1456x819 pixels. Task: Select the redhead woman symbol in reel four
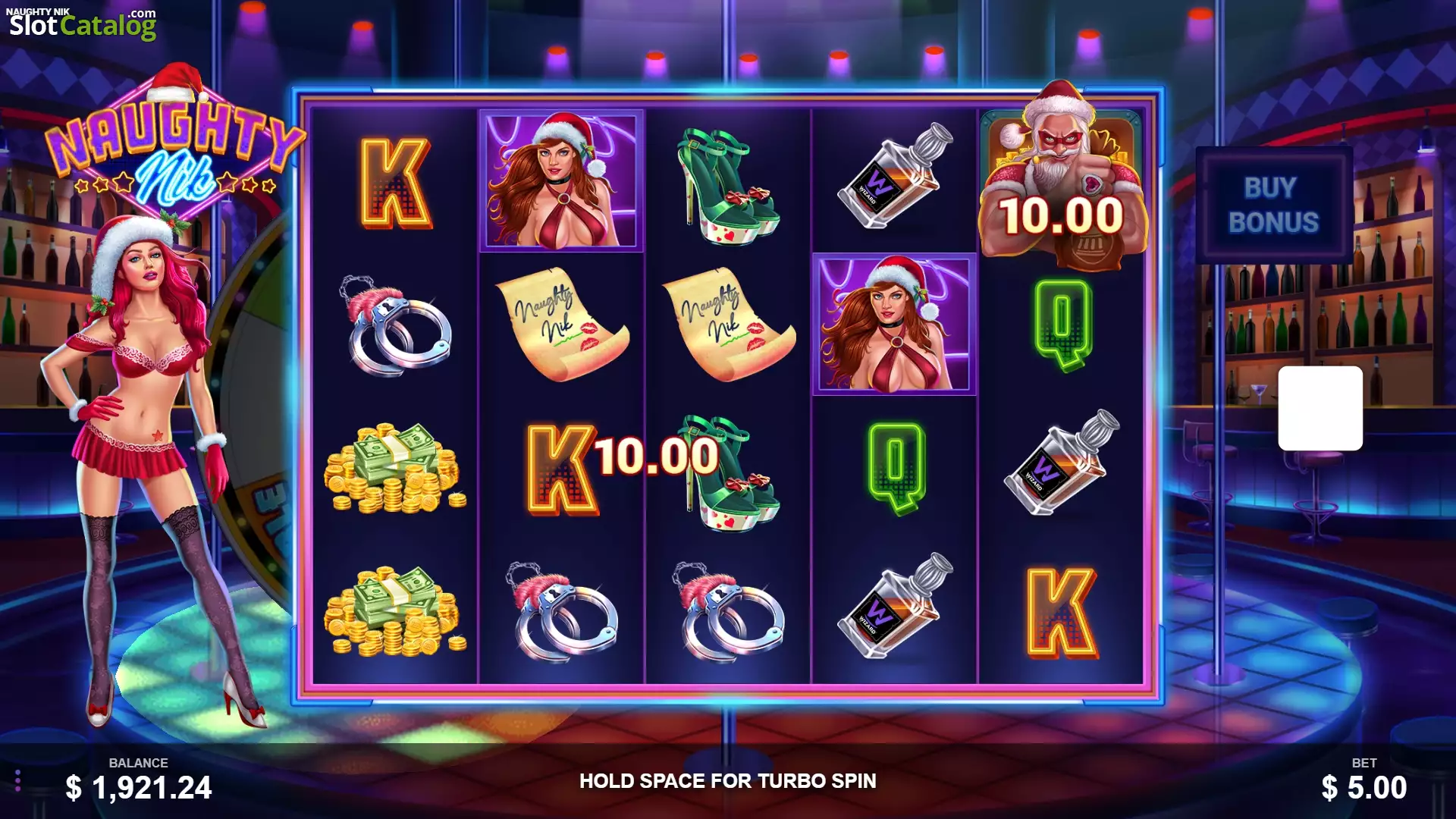click(x=895, y=324)
